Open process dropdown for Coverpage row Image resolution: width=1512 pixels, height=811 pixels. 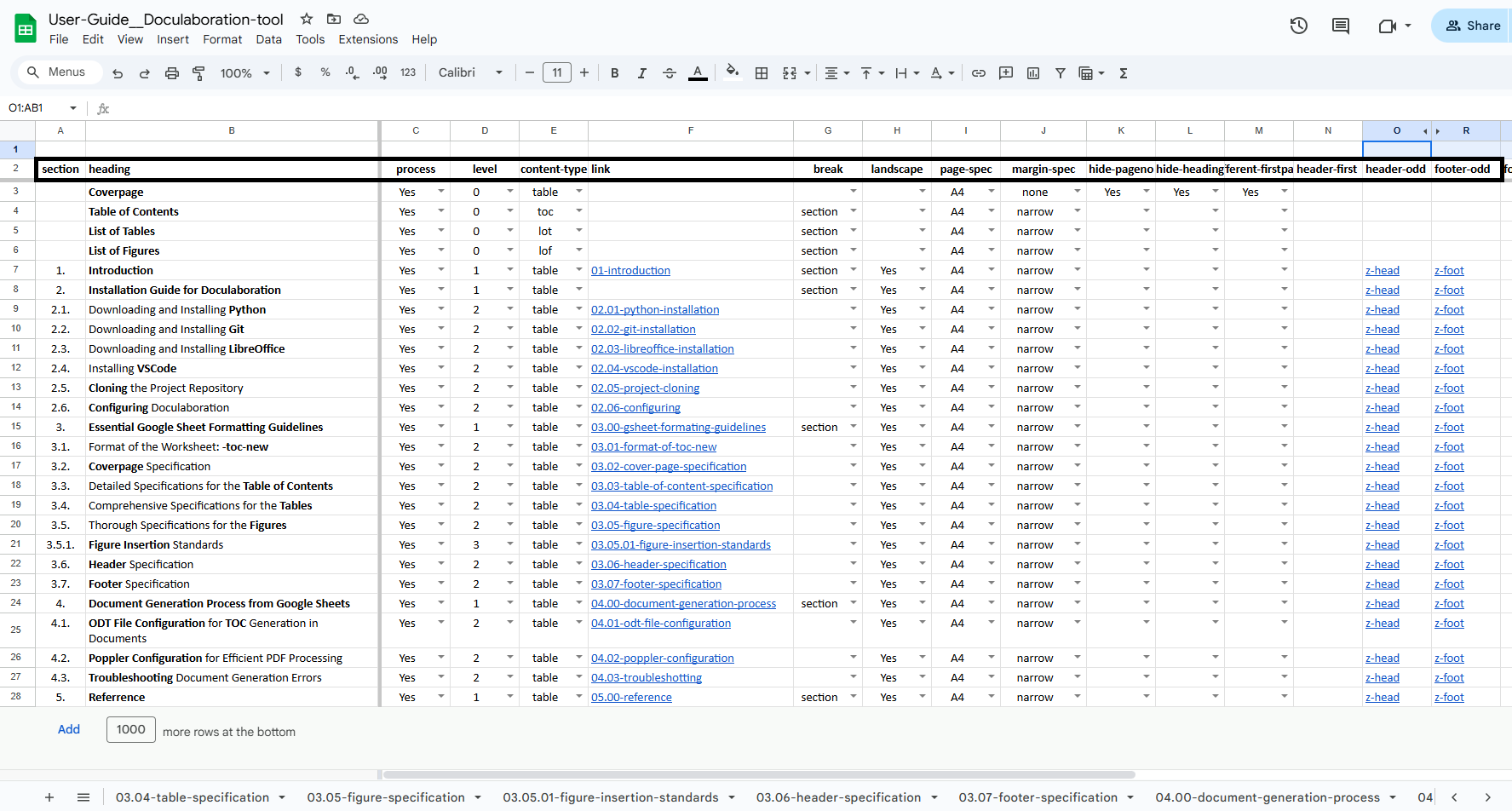click(441, 192)
